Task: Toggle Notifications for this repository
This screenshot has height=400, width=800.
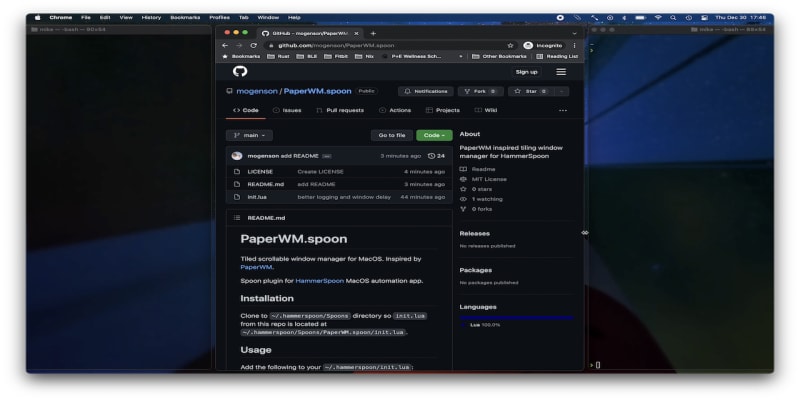Action: [x=427, y=91]
